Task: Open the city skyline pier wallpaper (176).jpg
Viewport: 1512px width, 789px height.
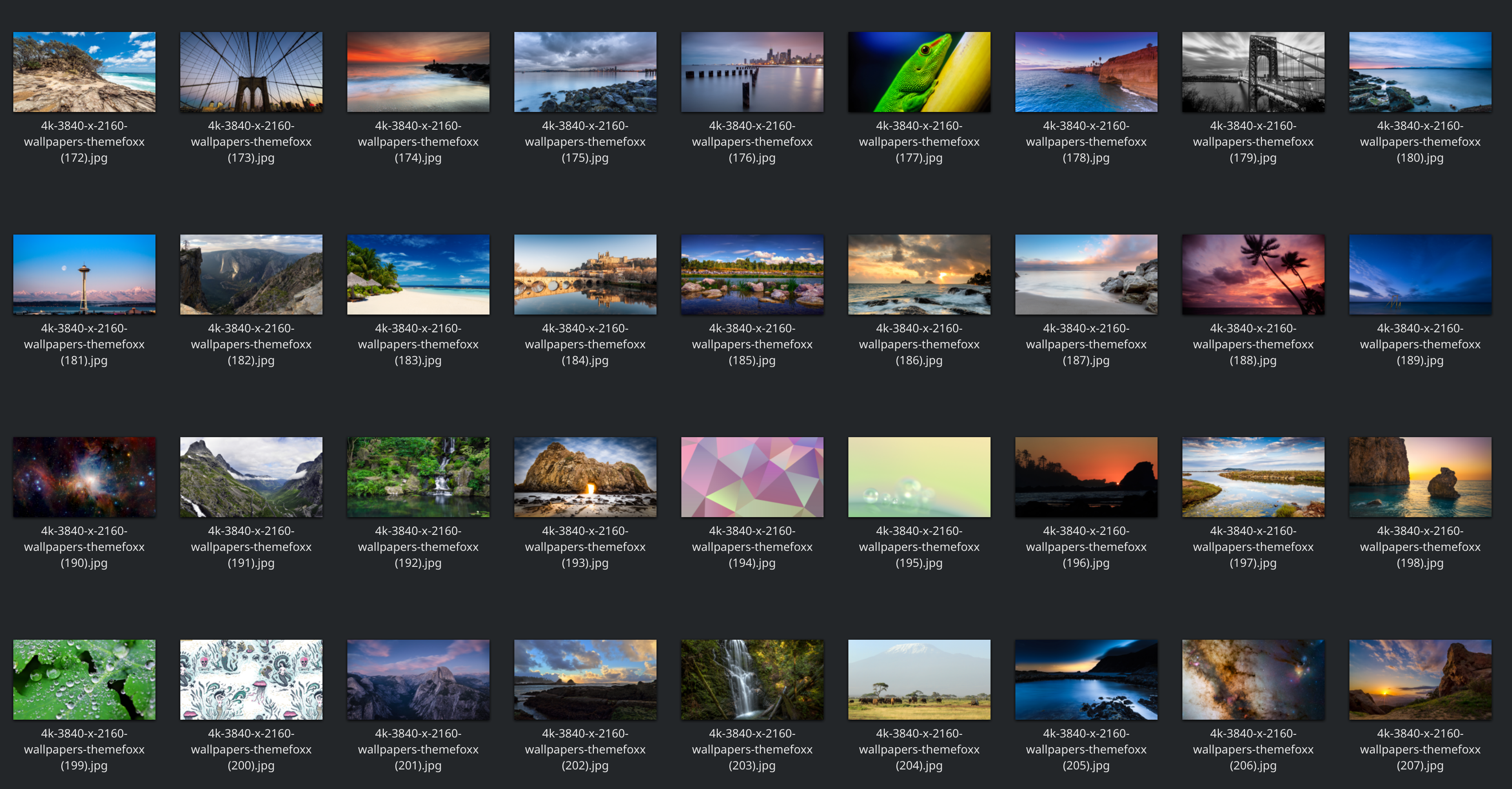Action: pos(752,72)
